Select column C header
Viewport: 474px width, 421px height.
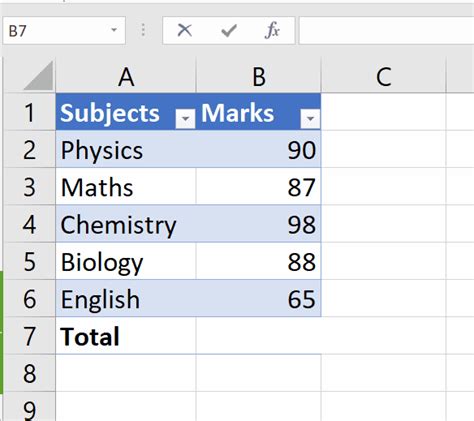pyautogui.click(x=383, y=76)
